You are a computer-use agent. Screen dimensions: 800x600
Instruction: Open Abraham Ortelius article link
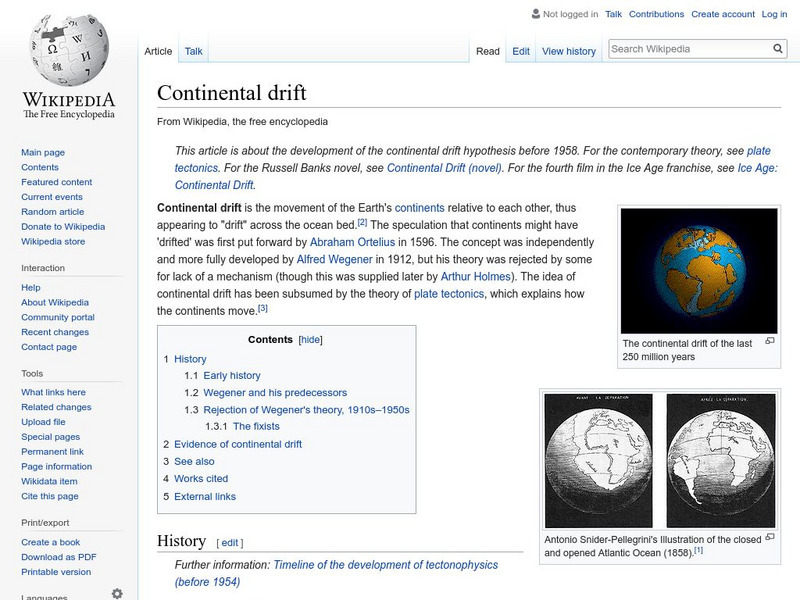click(x=352, y=242)
